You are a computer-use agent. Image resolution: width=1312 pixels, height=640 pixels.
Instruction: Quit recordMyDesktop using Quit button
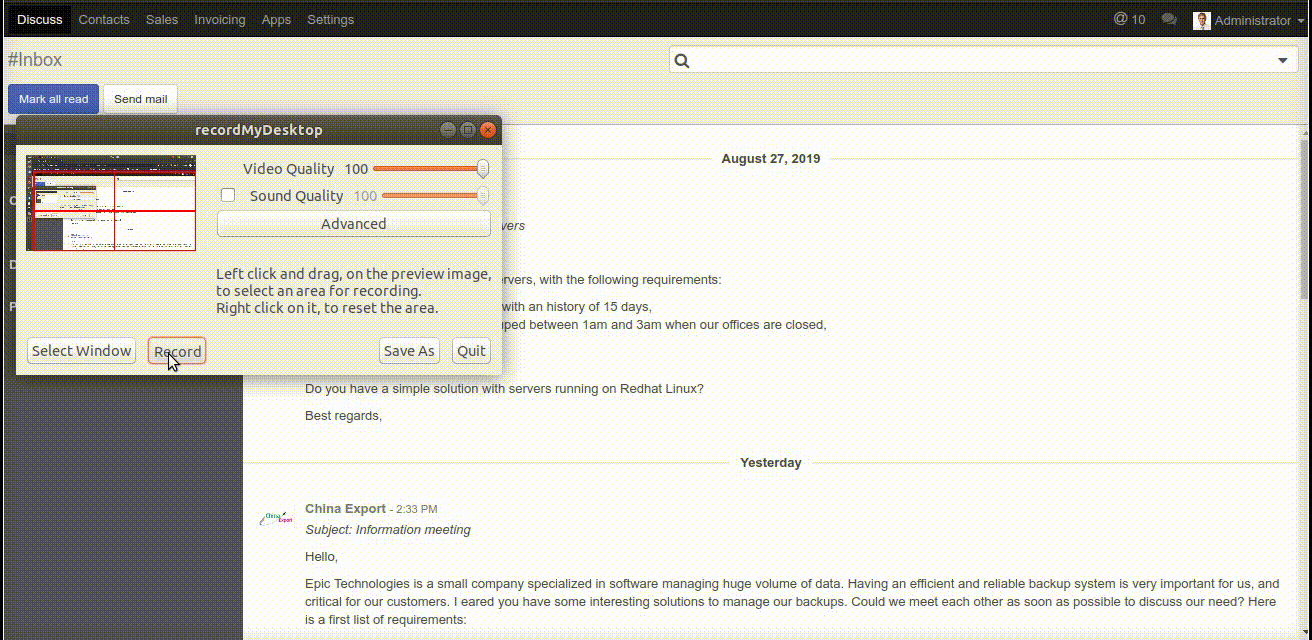[471, 350]
